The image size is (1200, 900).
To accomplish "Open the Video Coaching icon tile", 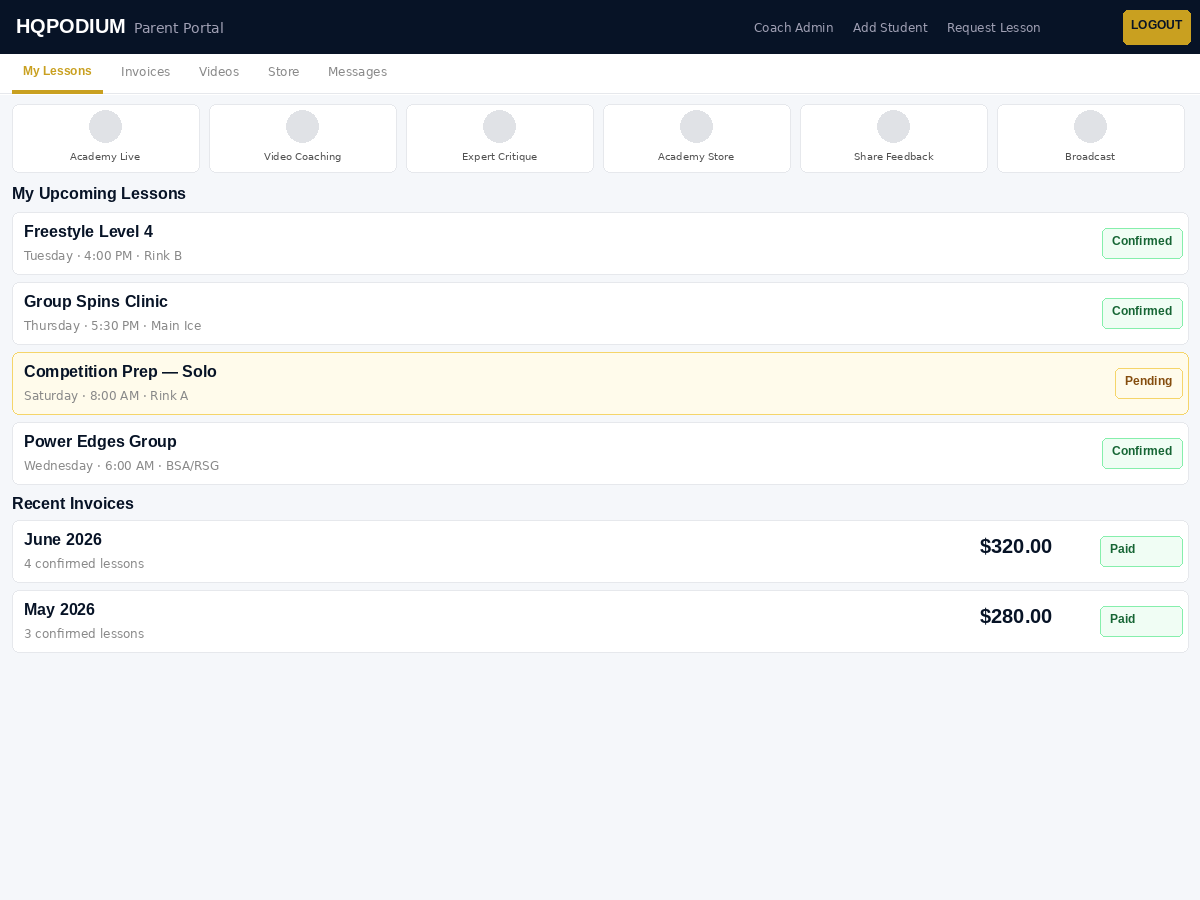I will (303, 138).
